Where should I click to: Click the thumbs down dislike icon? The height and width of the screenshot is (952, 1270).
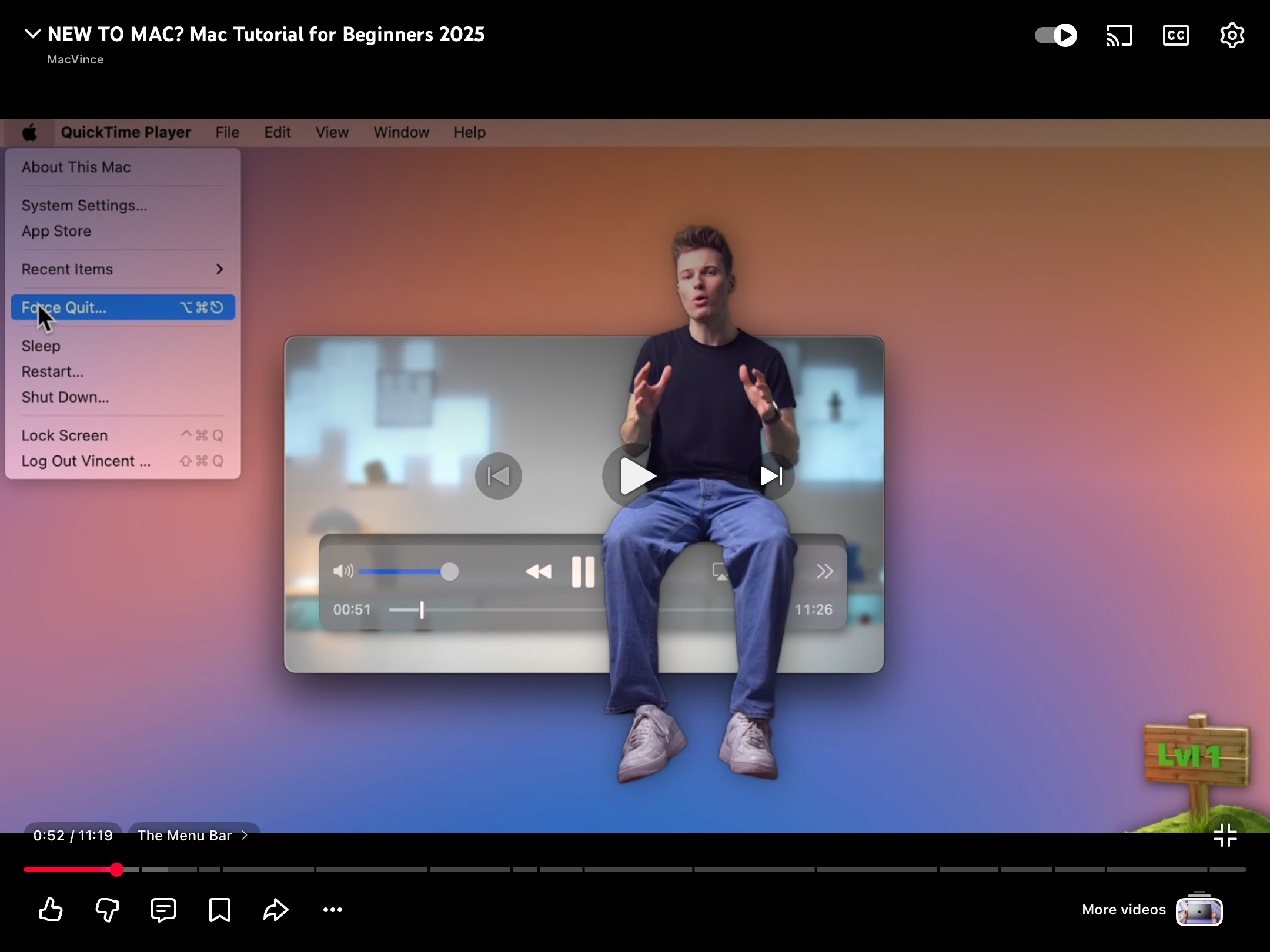click(x=107, y=909)
